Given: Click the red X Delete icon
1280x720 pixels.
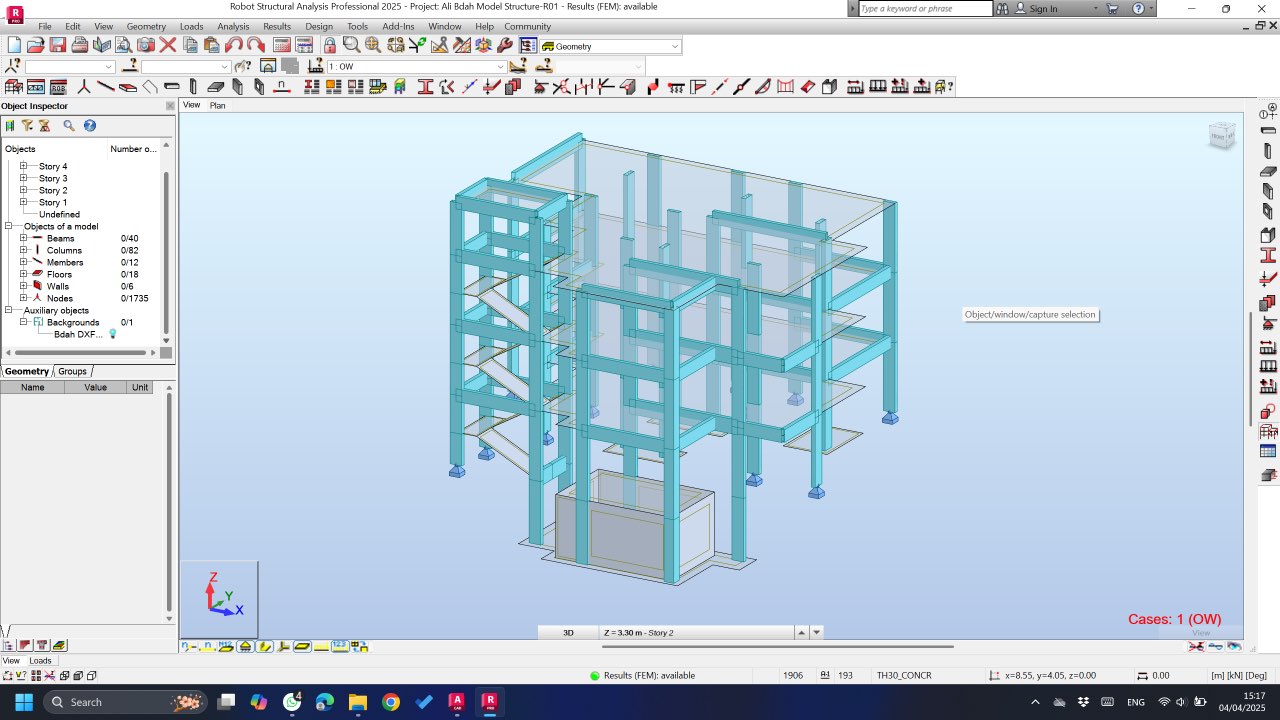Looking at the screenshot, I should (167, 45).
